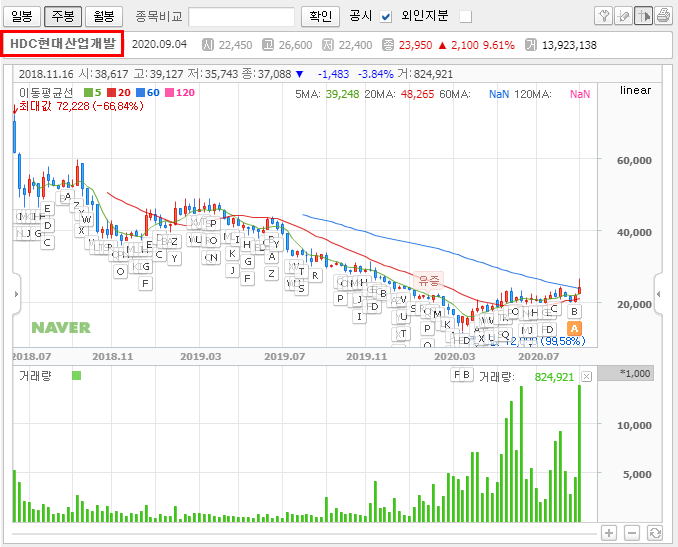Click the volume reading 824,921 in green
This screenshot has width=678, height=547.
point(554,377)
